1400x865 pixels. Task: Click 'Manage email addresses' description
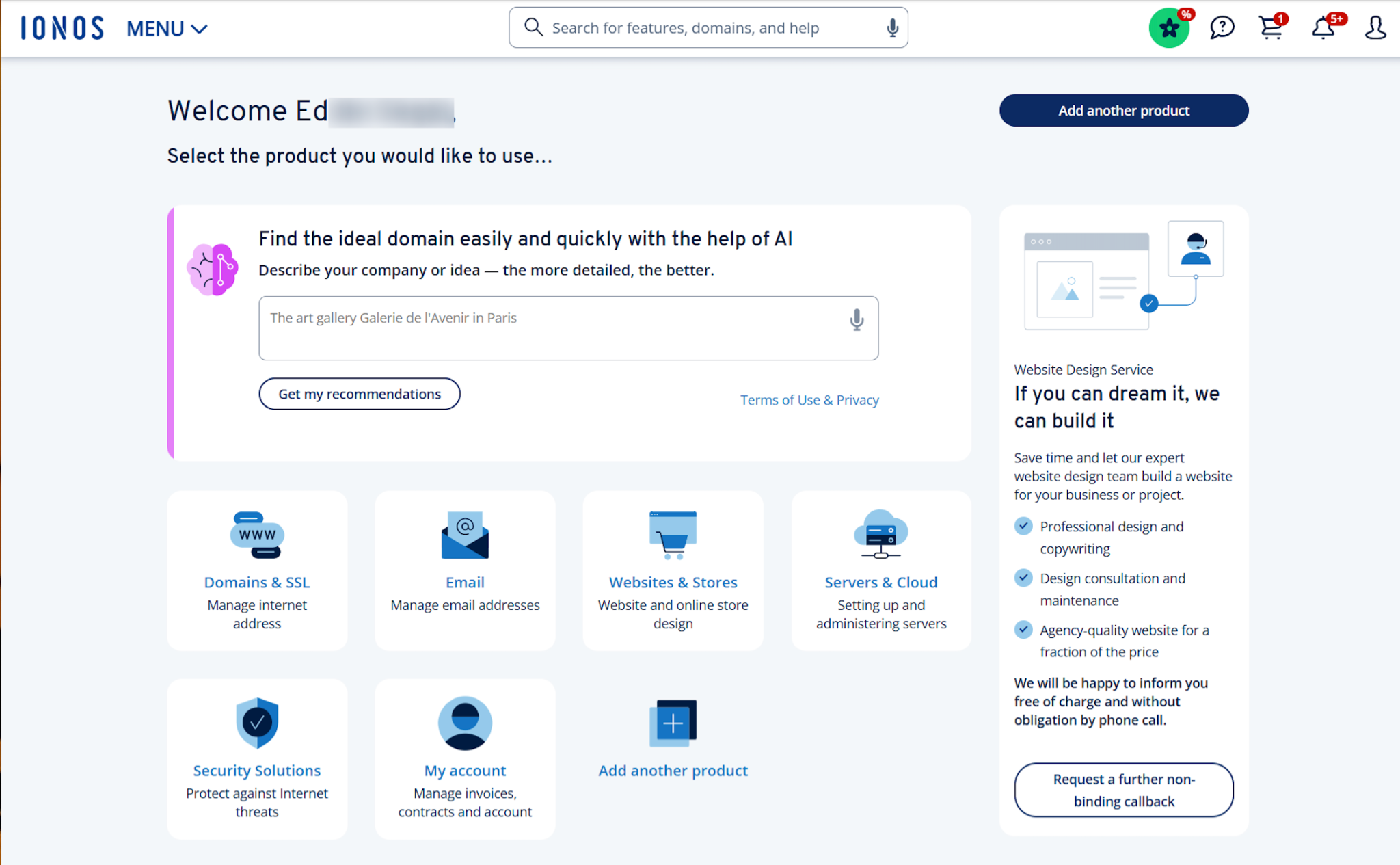coord(465,605)
